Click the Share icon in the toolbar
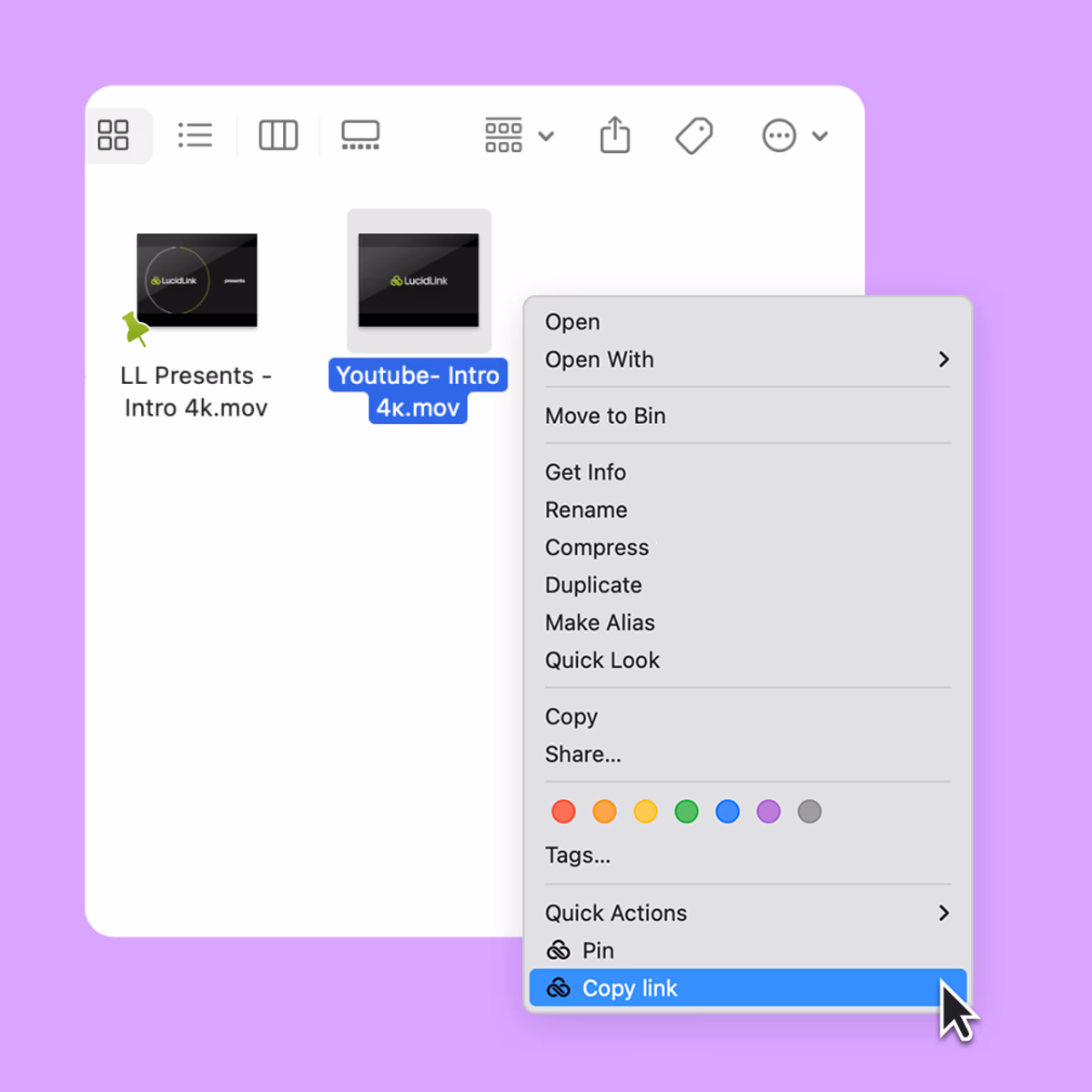This screenshot has height=1092, width=1092. tap(615, 135)
